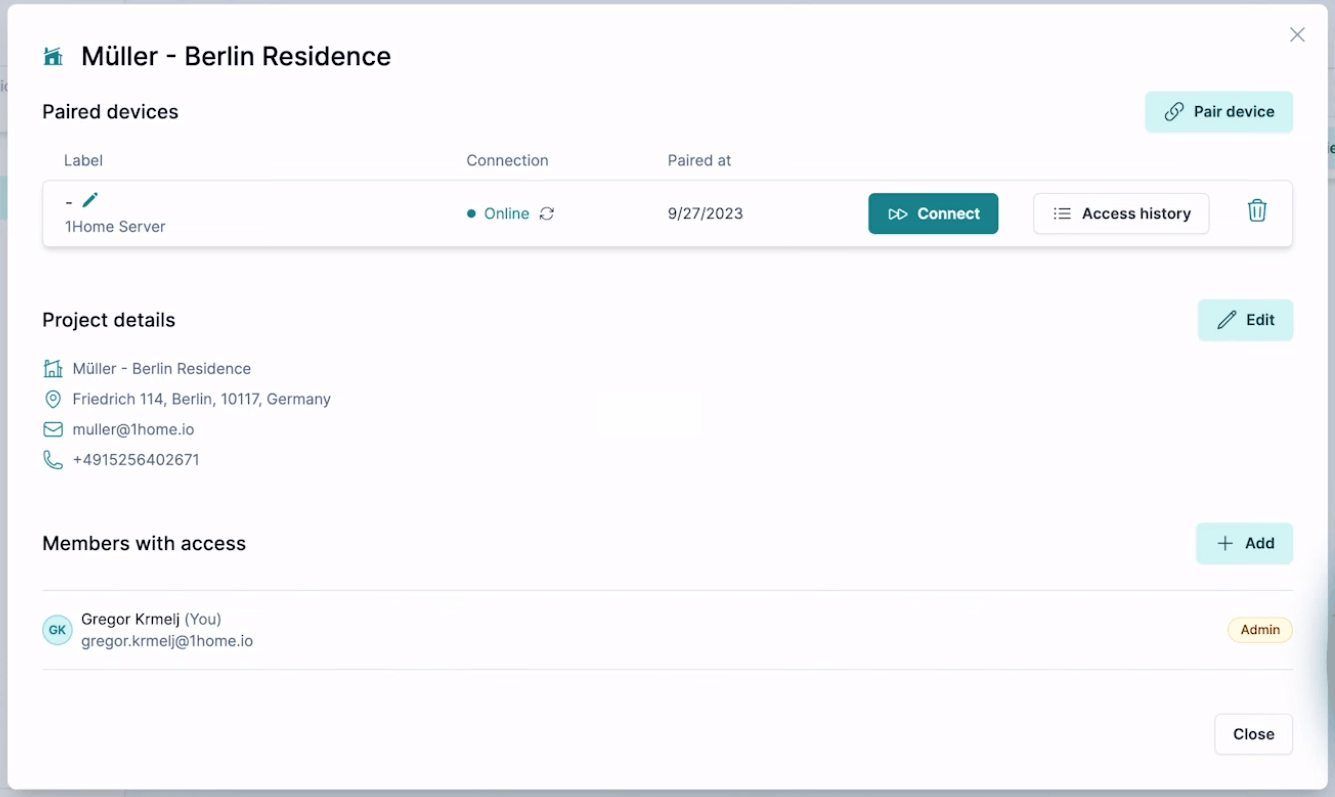Click the phone icon in Project details
The image size is (1335, 797).
click(53, 460)
